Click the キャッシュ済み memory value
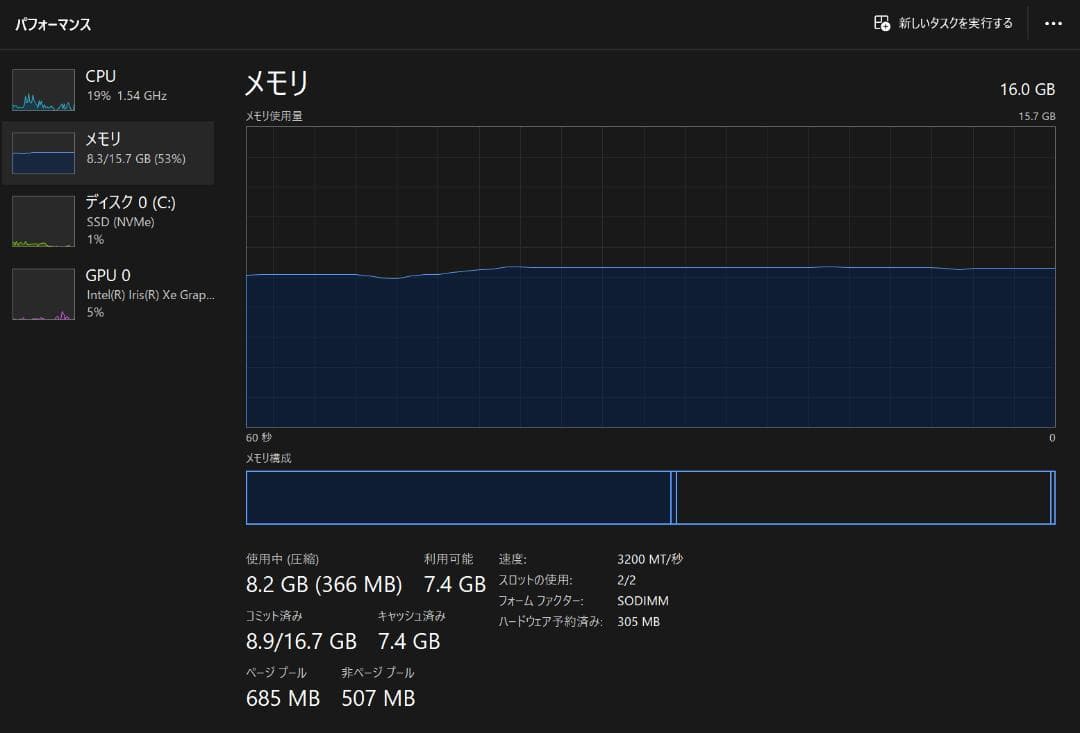This screenshot has height=733, width=1080. 408,641
